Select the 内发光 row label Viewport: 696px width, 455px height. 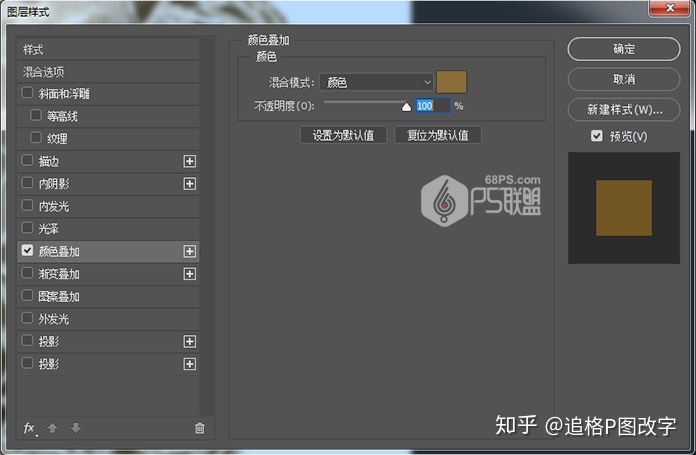click(54, 206)
